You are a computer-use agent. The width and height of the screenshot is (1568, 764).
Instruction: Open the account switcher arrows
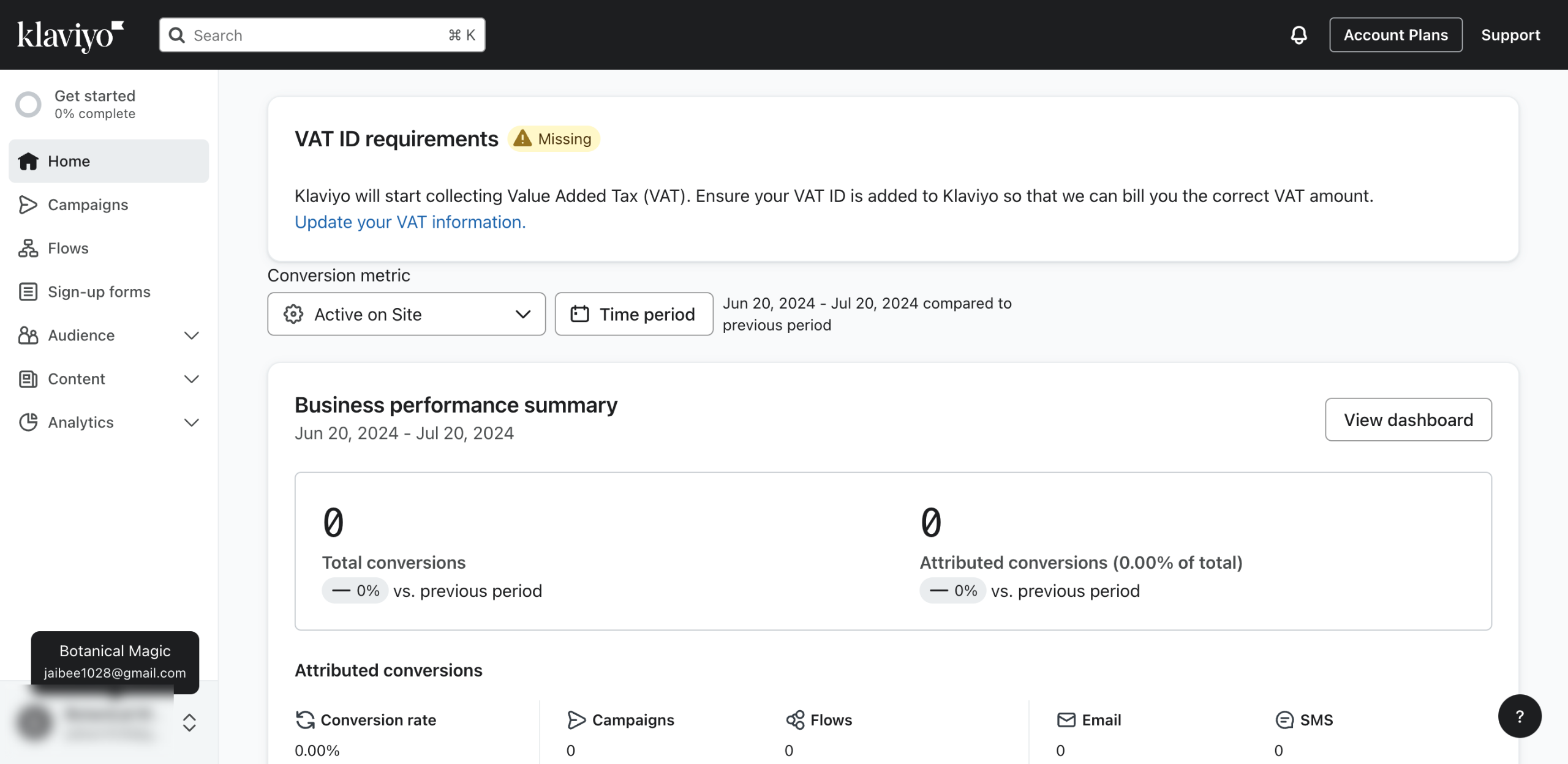pos(189,722)
